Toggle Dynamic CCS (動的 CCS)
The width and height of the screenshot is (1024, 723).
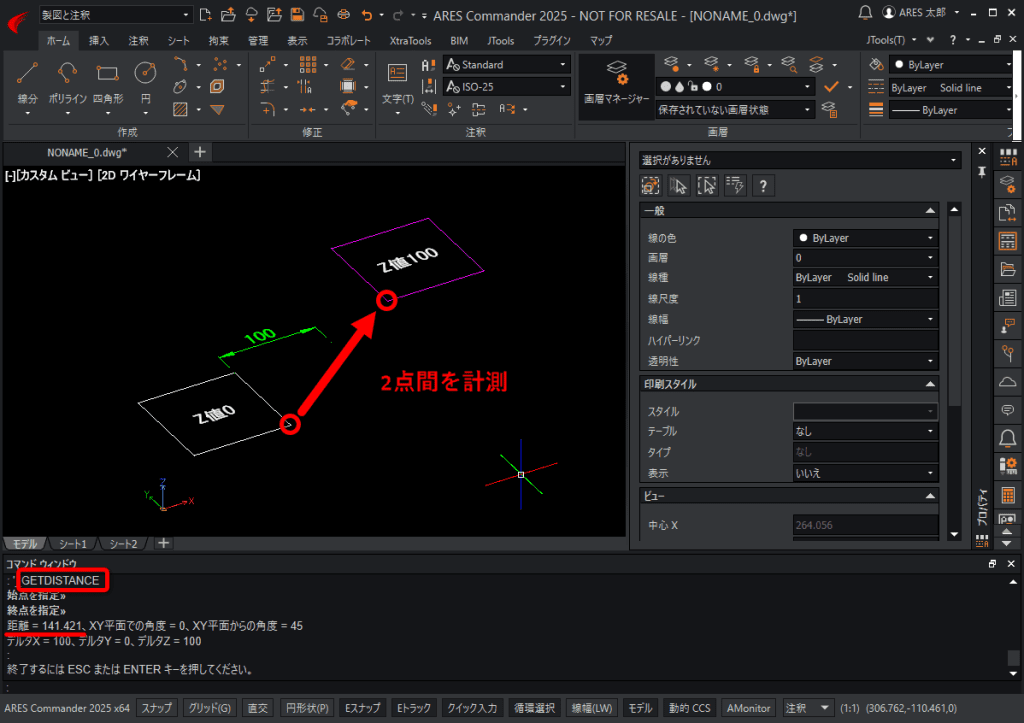(x=690, y=708)
